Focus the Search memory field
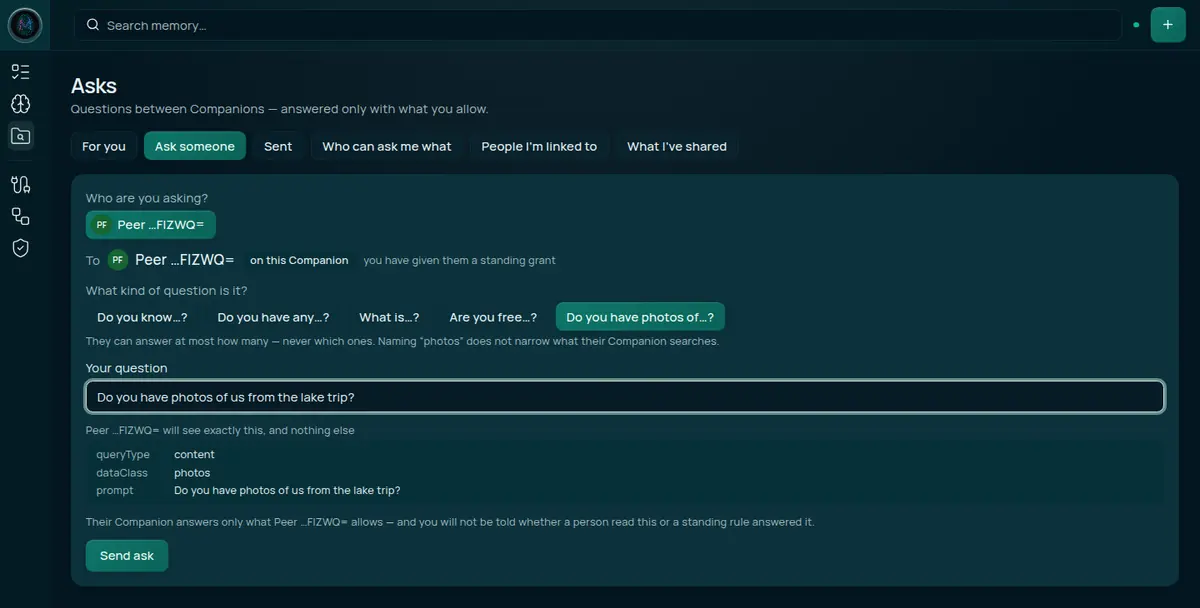This screenshot has height=608, width=1200. pos(599,25)
